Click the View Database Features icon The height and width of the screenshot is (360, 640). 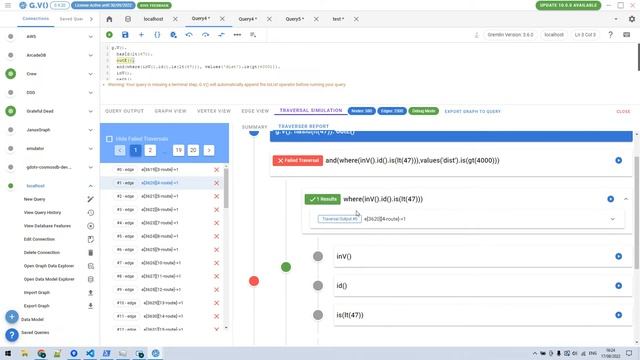click(x=91, y=226)
